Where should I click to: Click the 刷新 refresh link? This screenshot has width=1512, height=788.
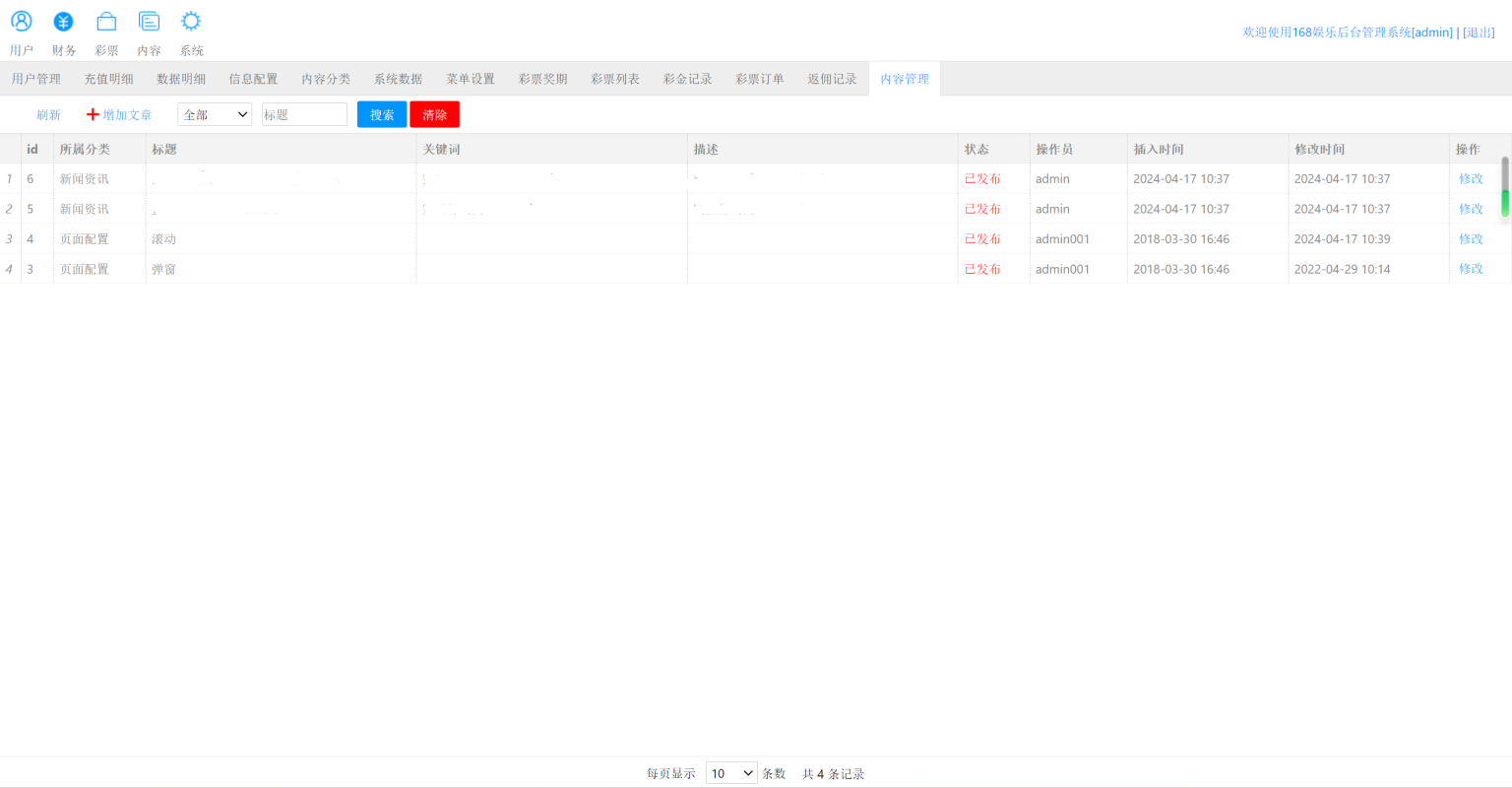coord(48,115)
